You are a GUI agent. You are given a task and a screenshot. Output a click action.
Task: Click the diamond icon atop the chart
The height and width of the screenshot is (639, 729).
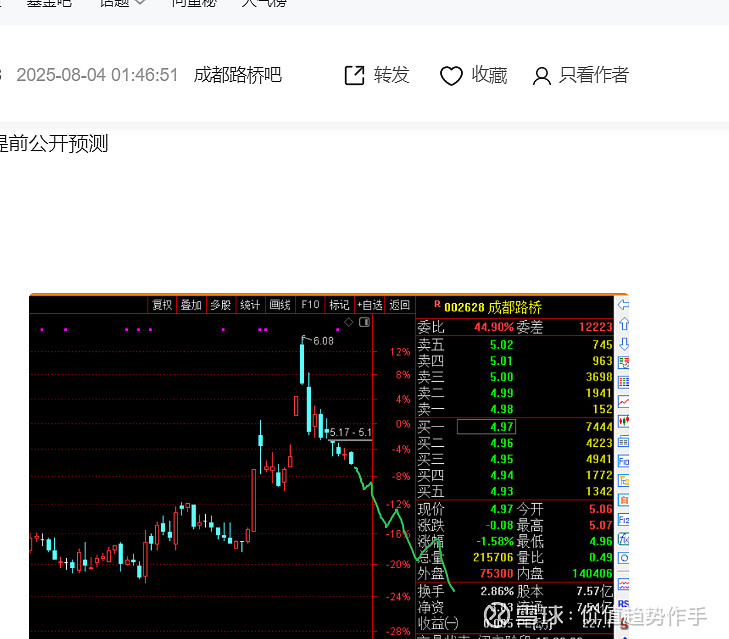(349, 322)
